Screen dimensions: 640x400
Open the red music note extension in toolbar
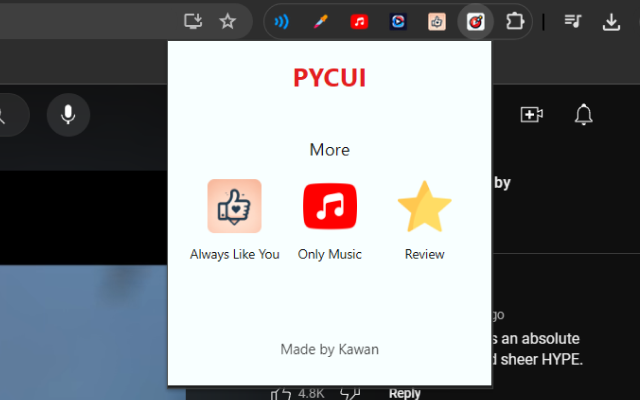click(359, 22)
